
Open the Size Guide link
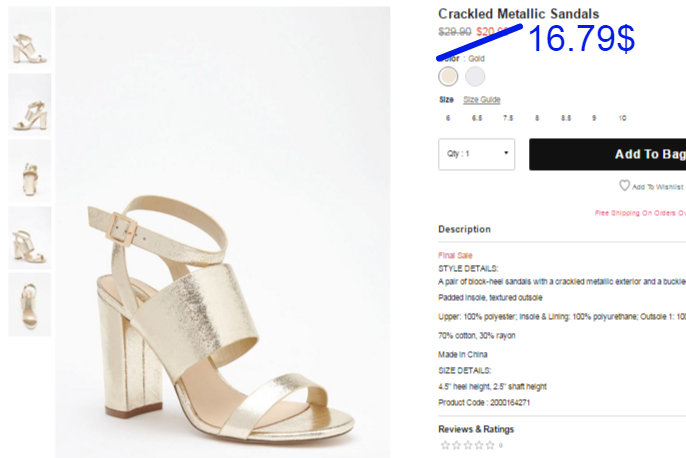[x=482, y=100]
